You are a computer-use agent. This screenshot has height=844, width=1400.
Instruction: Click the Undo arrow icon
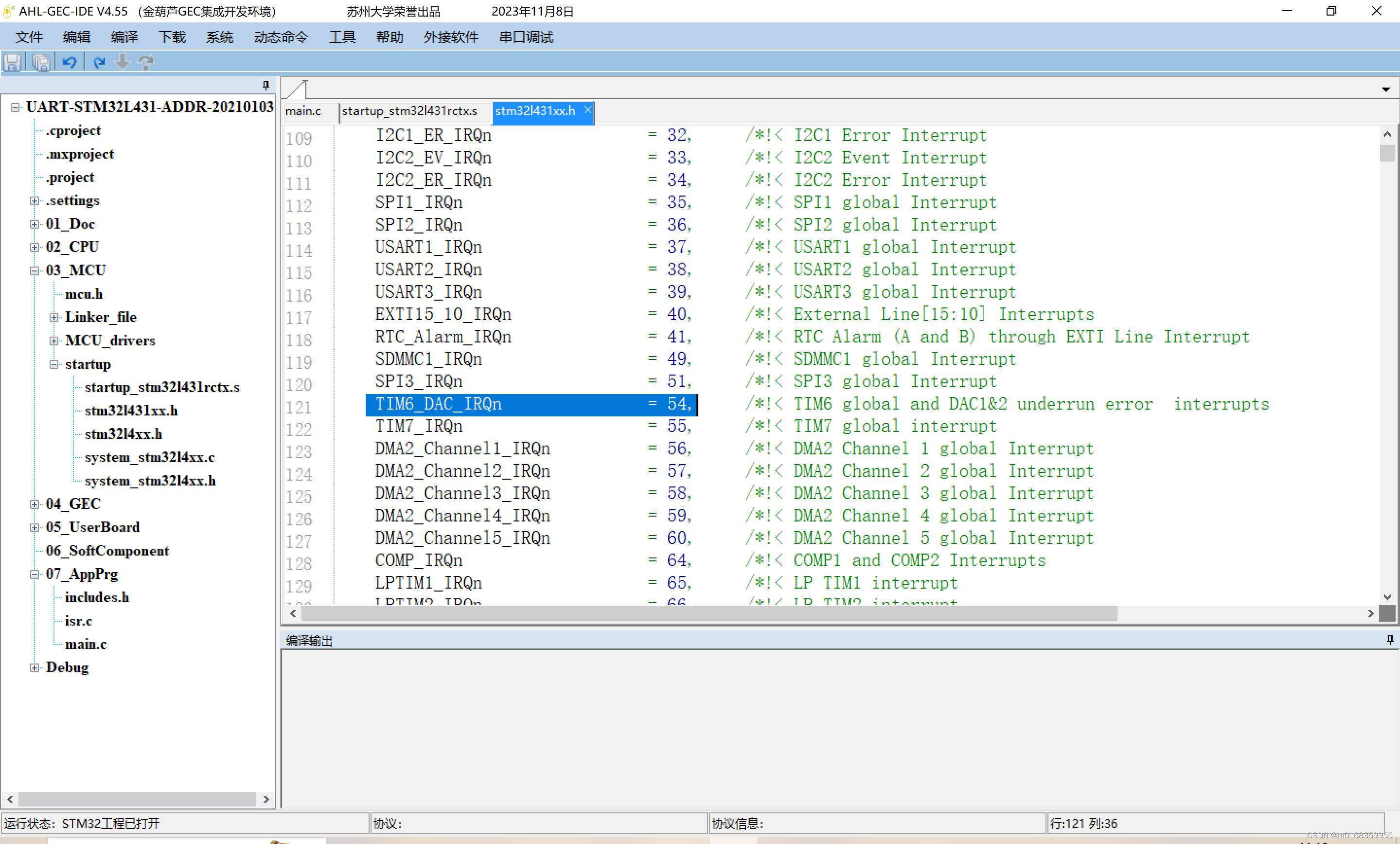click(70, 62)
